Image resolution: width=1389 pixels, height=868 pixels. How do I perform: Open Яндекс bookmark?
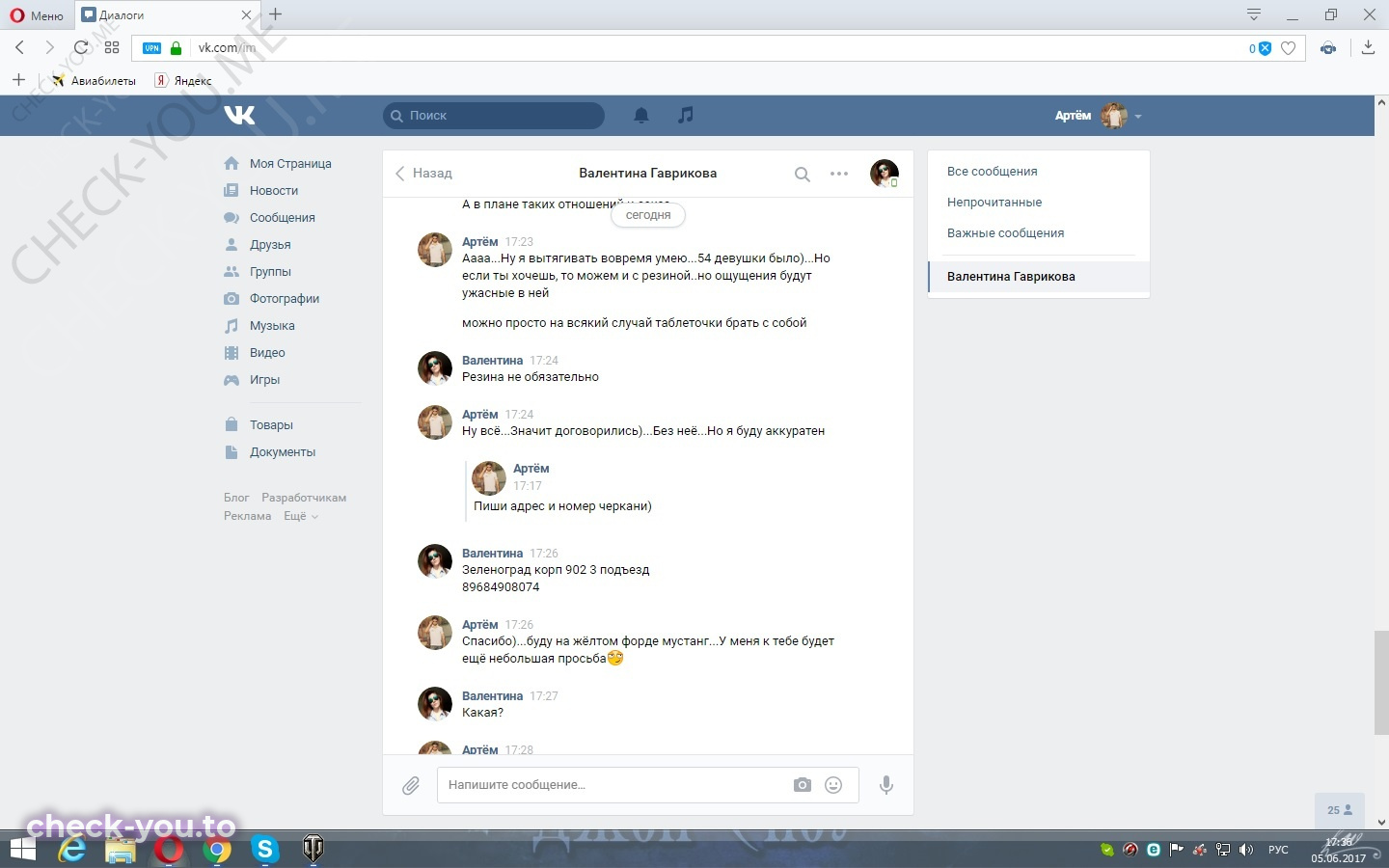[x=183, y=81]
